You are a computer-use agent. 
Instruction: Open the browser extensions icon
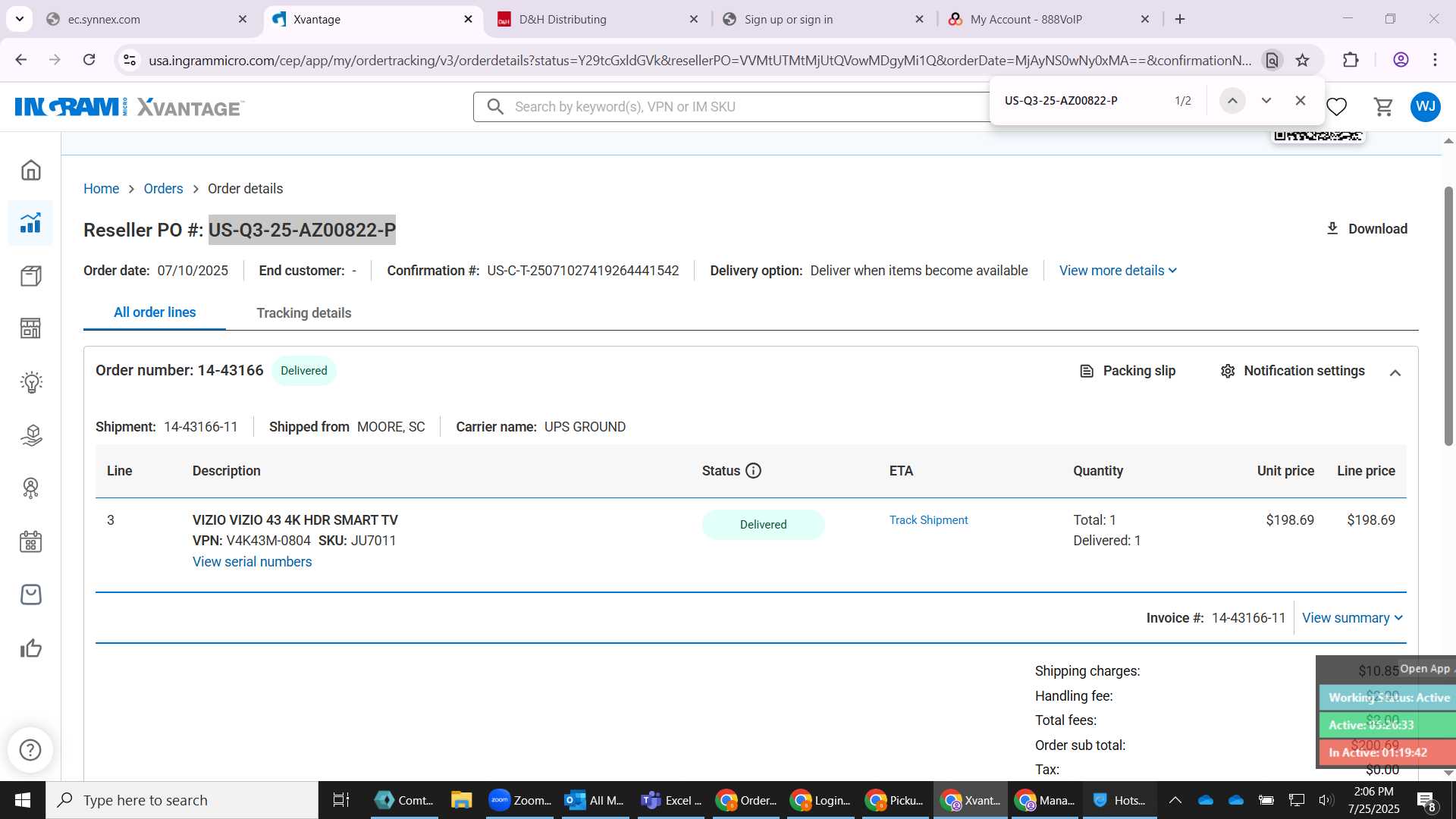click(x=1351, y=60)
